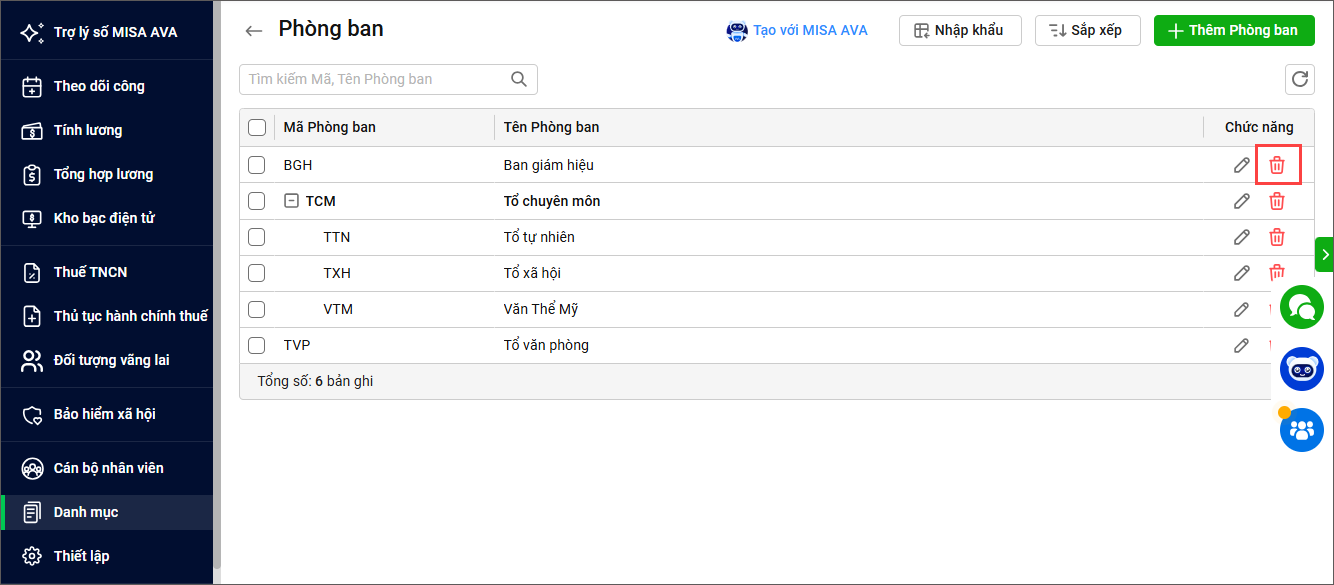Image resolution: width=1334 pixels, height=585 pixels.
Task: Click the refresh list icon
Action: [x=1299, y=80]
